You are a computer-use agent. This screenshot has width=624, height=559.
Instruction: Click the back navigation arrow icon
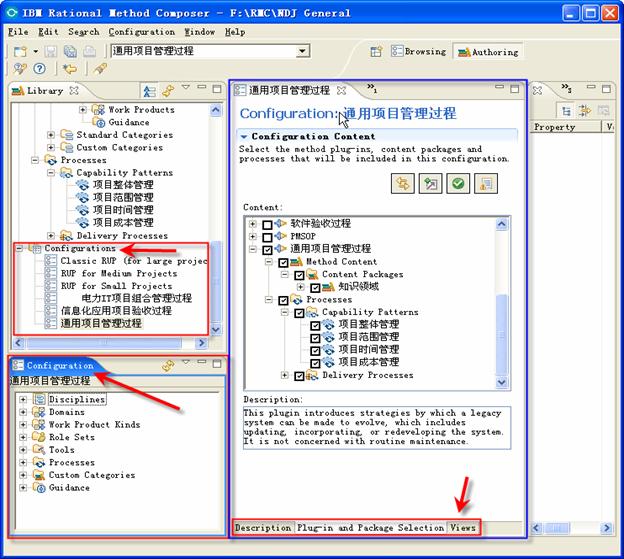click(x=70, y=69)
